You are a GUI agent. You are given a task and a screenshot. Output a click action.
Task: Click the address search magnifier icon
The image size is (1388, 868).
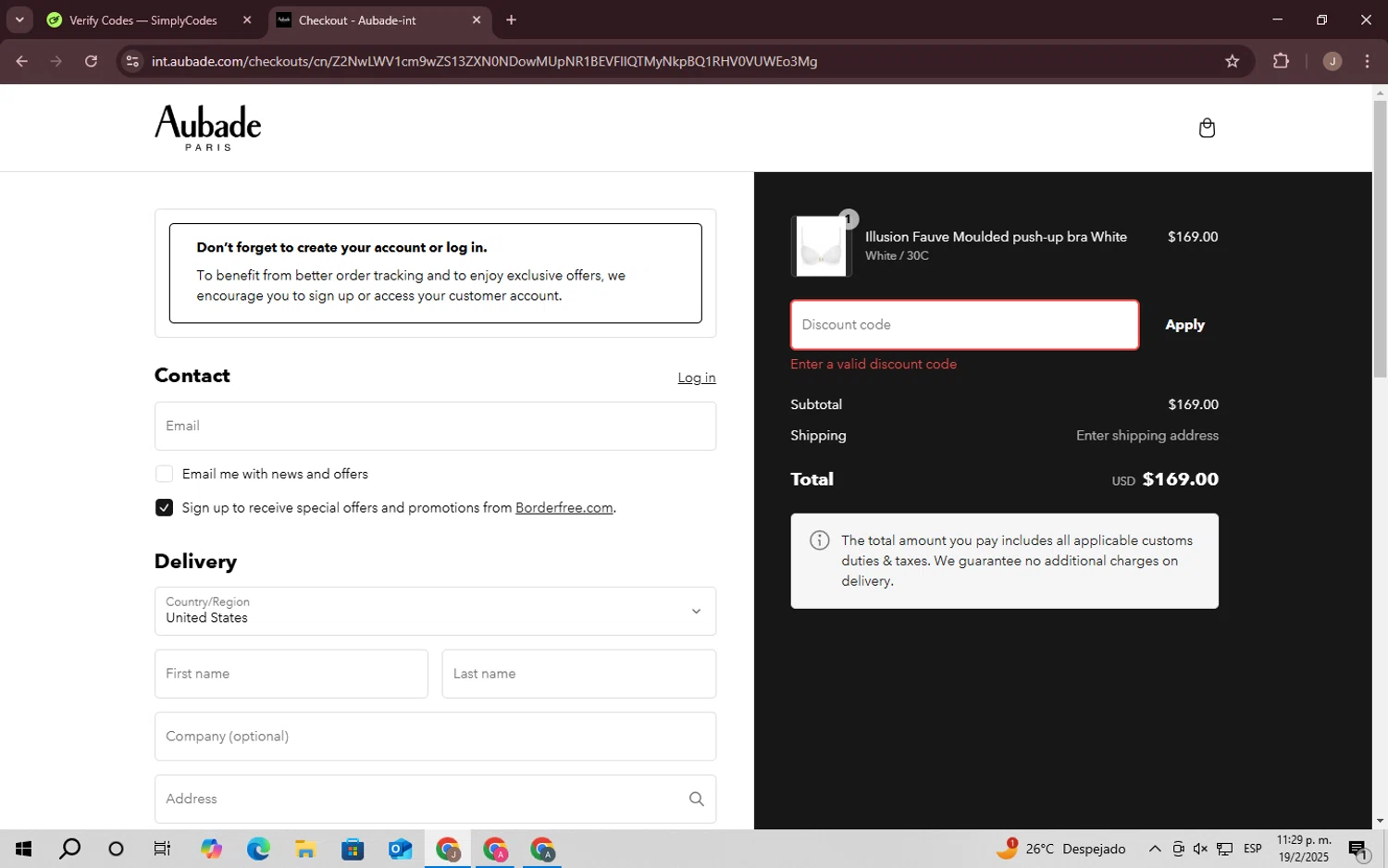tap(696, 799)
